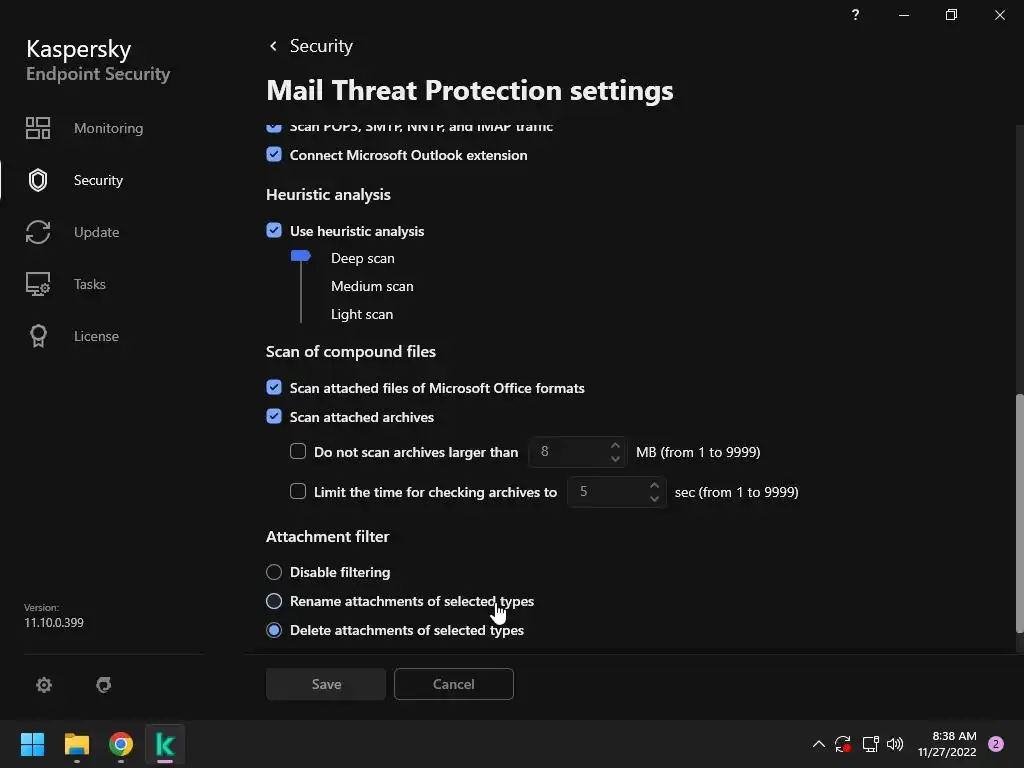The image size is (1024, 768).
Task: Go to Security section
Action: 98,180
